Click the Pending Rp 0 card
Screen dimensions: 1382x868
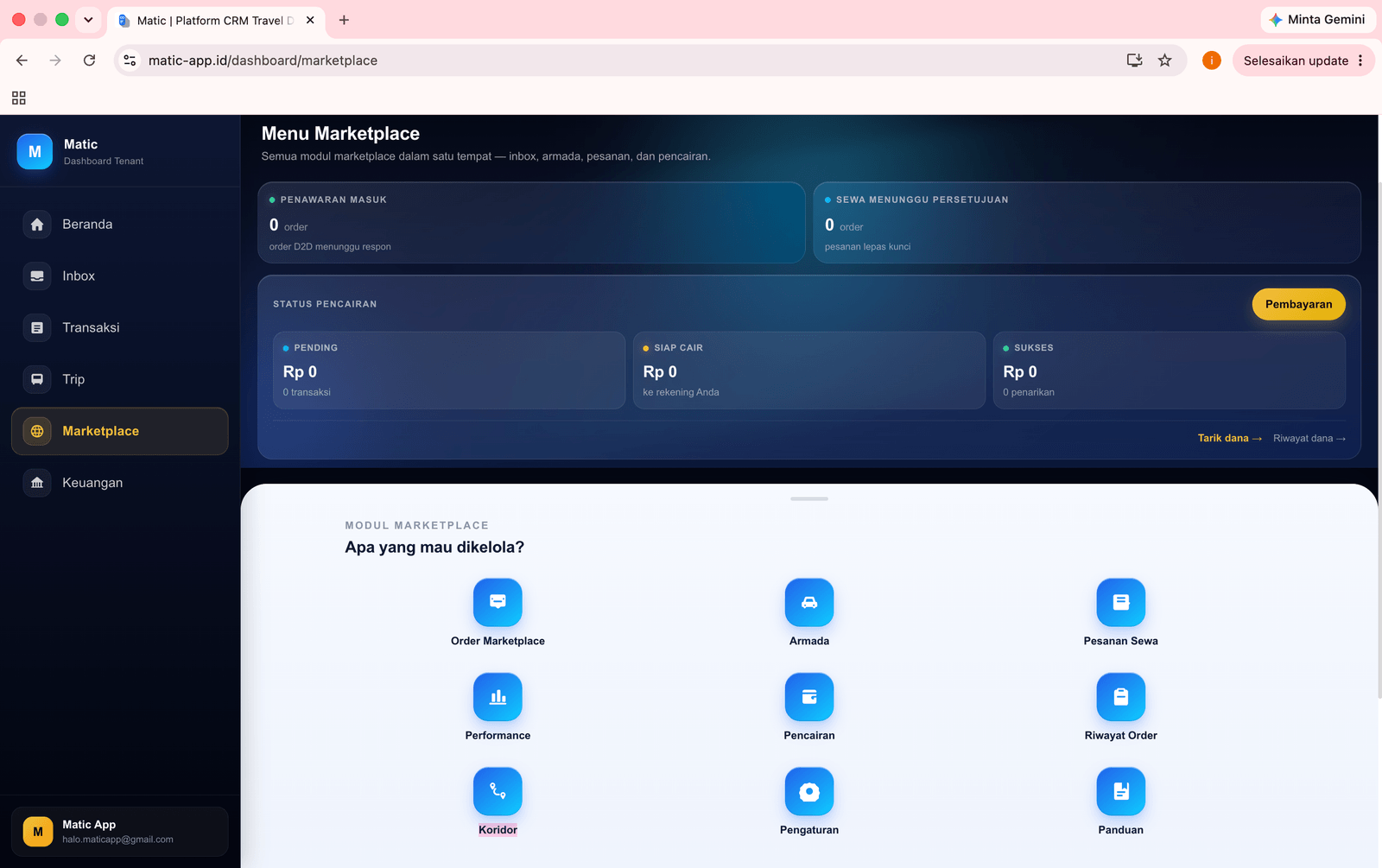point(449,371)
